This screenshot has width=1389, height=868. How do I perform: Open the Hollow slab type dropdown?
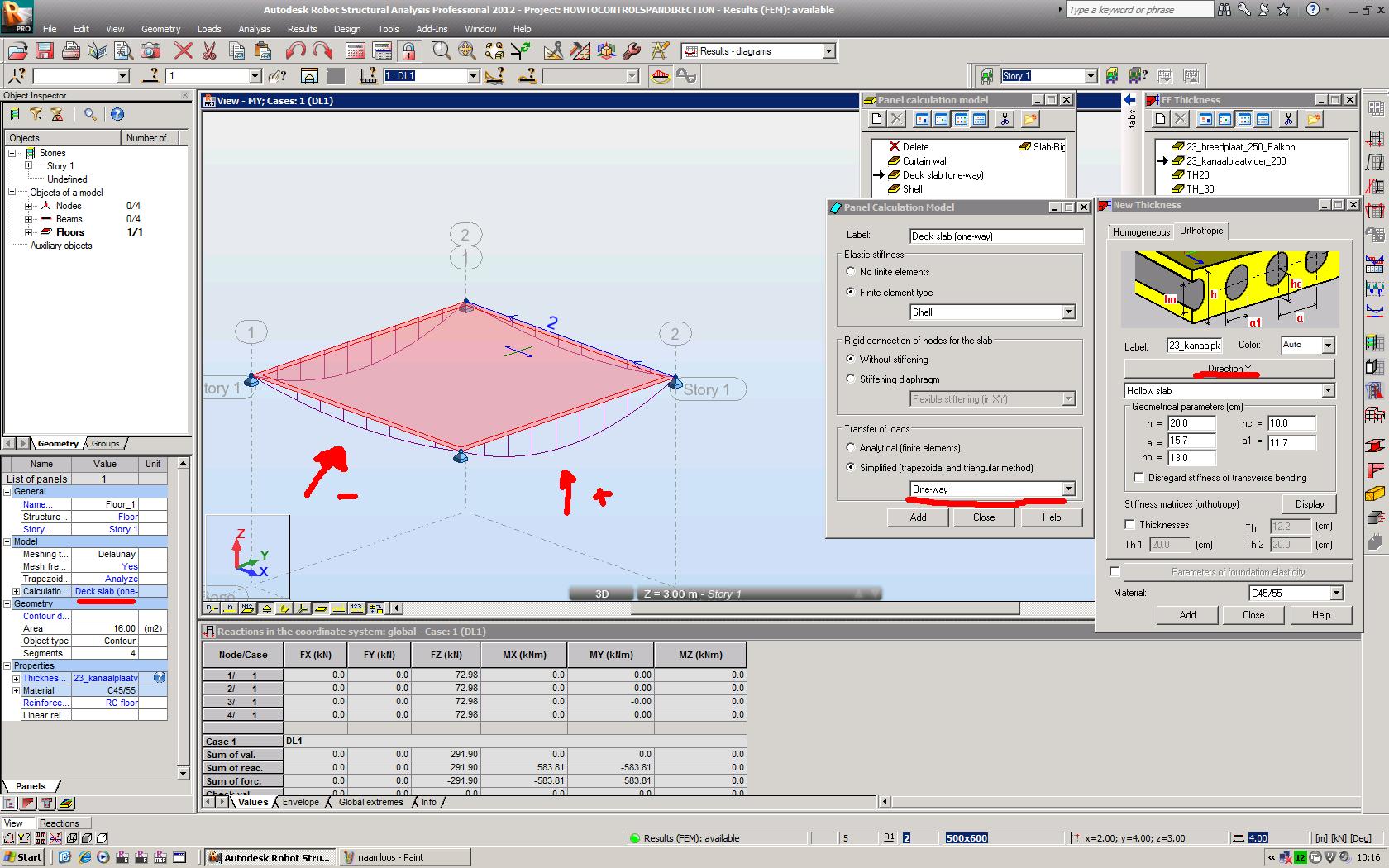[x=1328, y=391]
